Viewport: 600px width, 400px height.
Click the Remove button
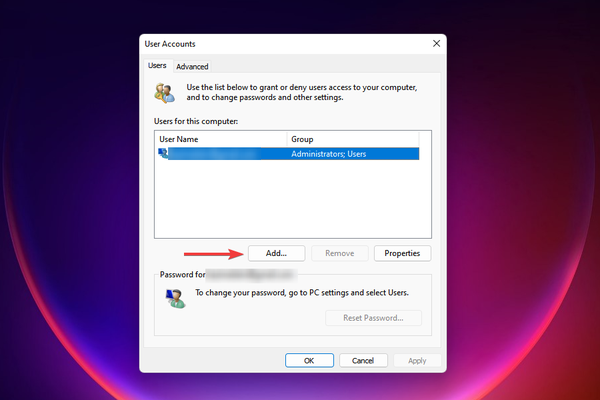[340, 254]
